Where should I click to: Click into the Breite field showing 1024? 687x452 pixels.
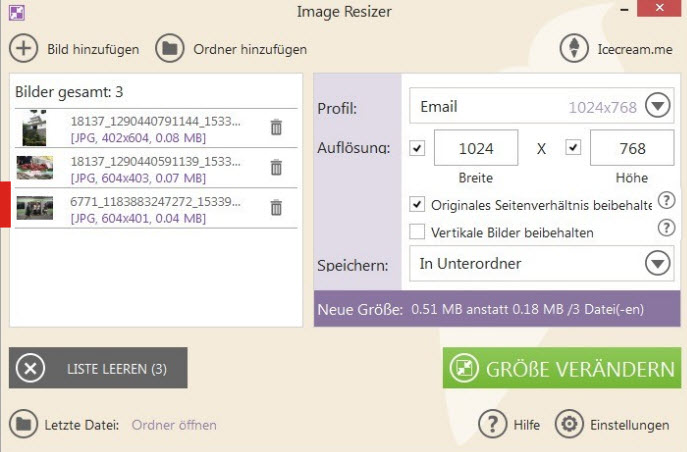[476, 148]
